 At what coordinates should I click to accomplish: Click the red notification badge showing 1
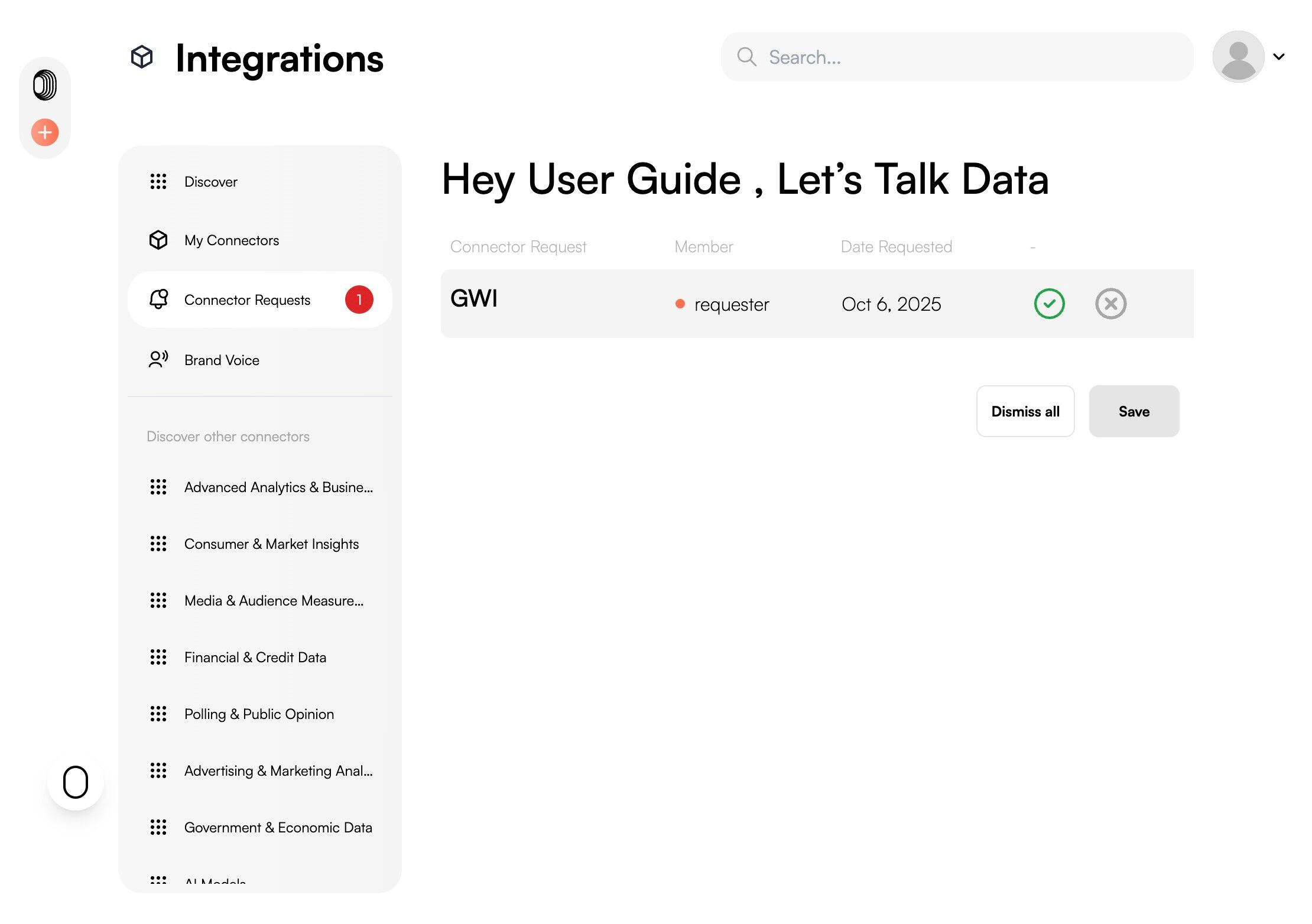click(359, 300)
